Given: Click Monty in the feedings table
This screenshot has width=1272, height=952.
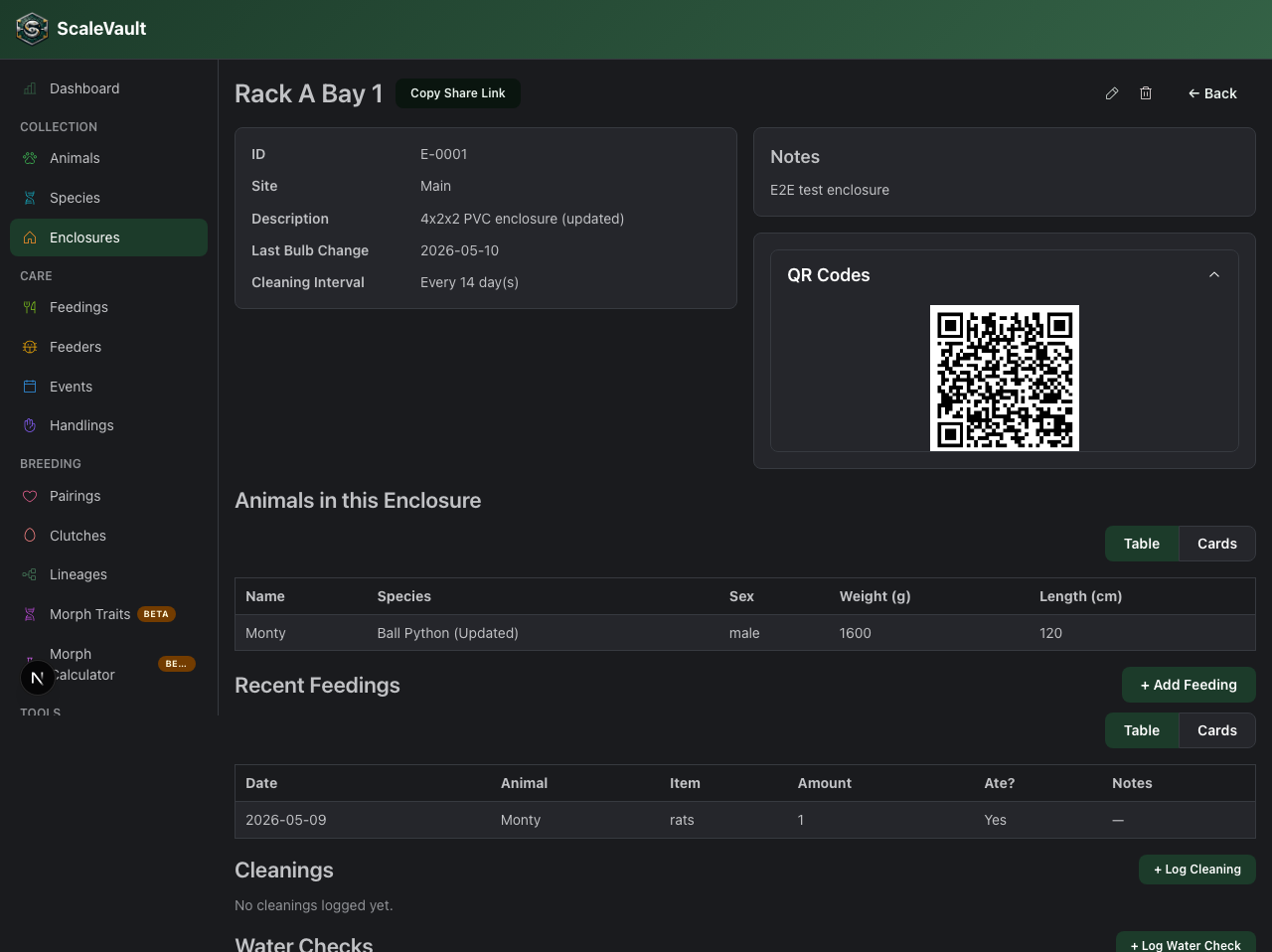Looking at the screenshot, I should coord(521,820).
